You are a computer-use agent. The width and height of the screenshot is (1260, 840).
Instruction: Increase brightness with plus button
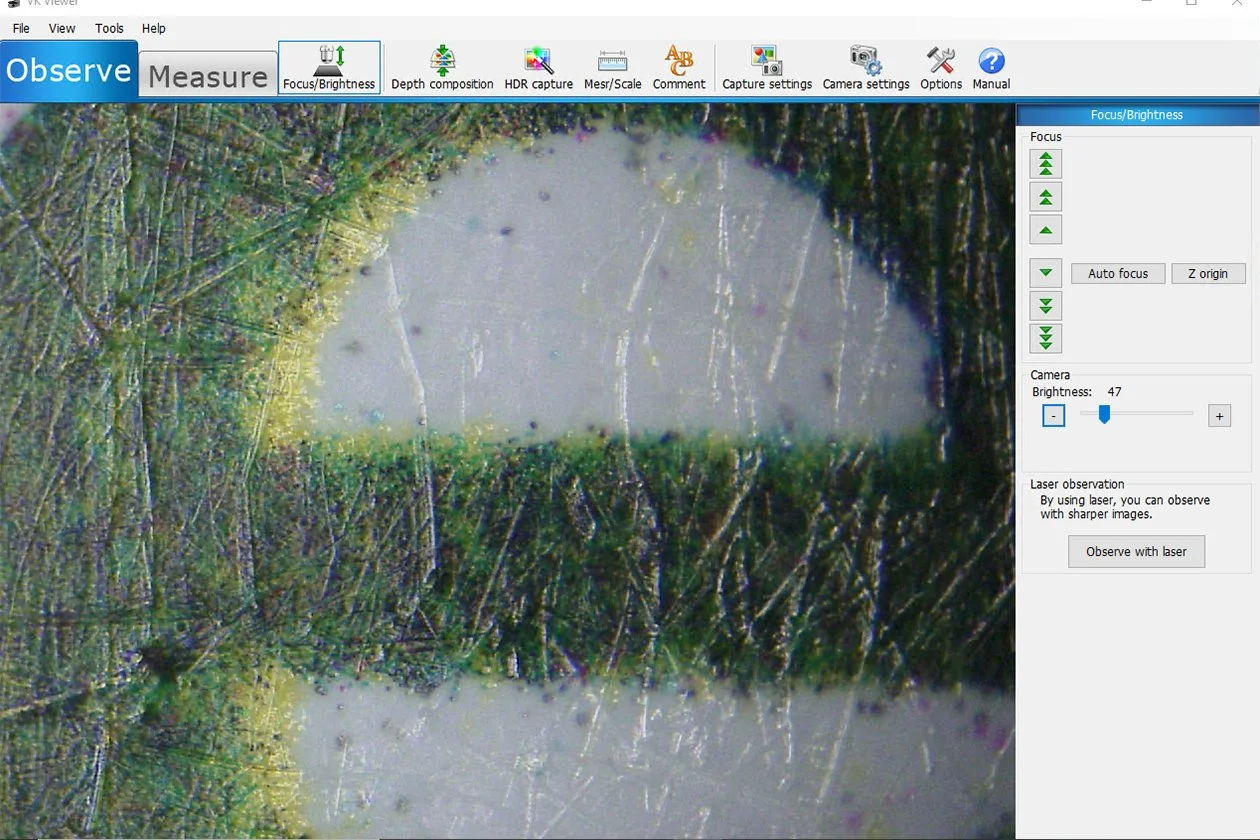click(x=1219, y=415)
